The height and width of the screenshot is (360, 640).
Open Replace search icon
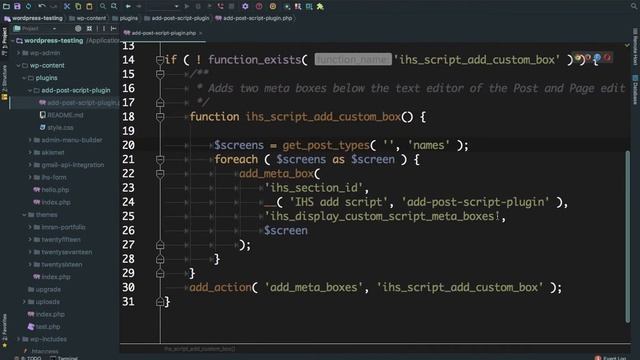point(114,6)
